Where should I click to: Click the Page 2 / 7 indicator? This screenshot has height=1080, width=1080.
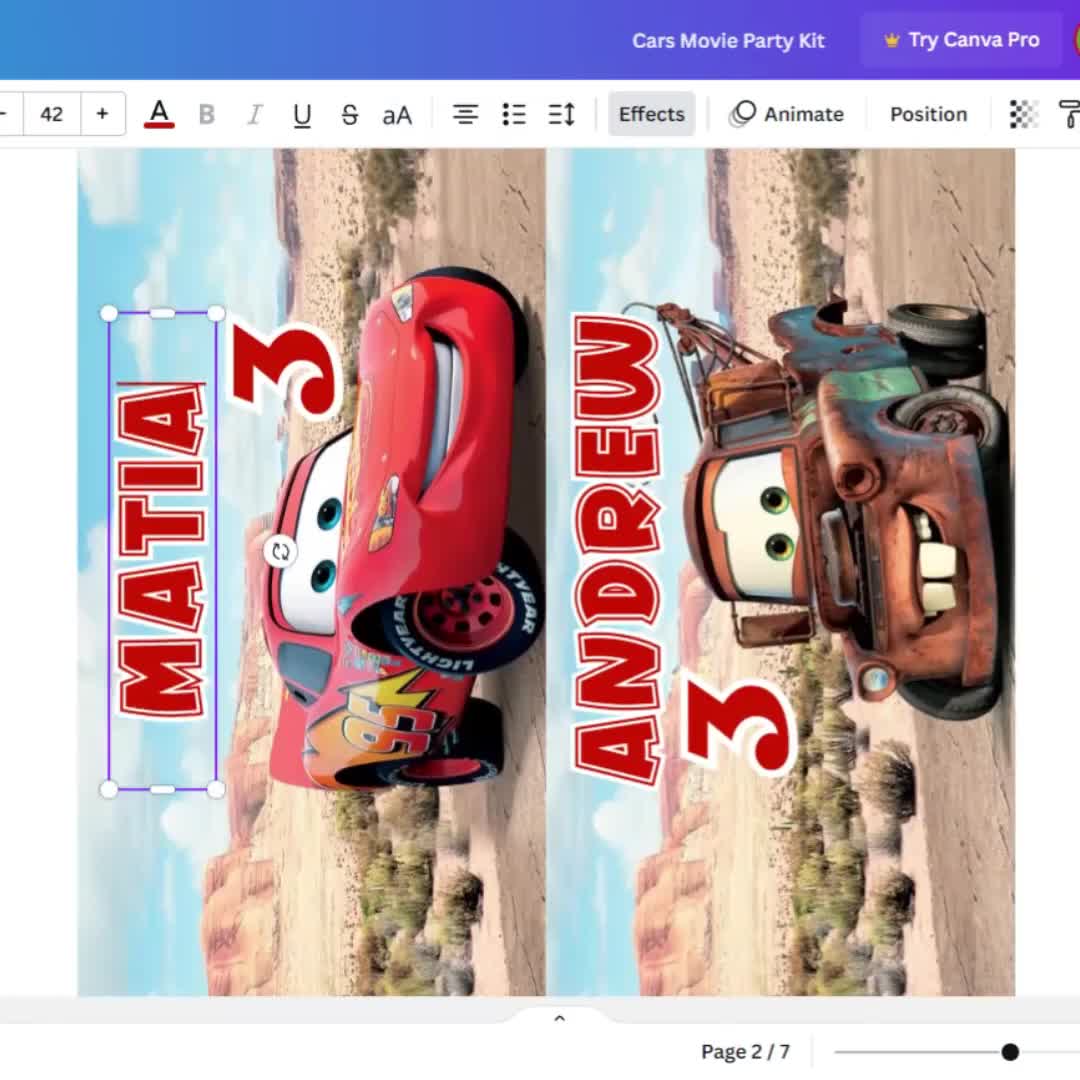point(745,1052)
